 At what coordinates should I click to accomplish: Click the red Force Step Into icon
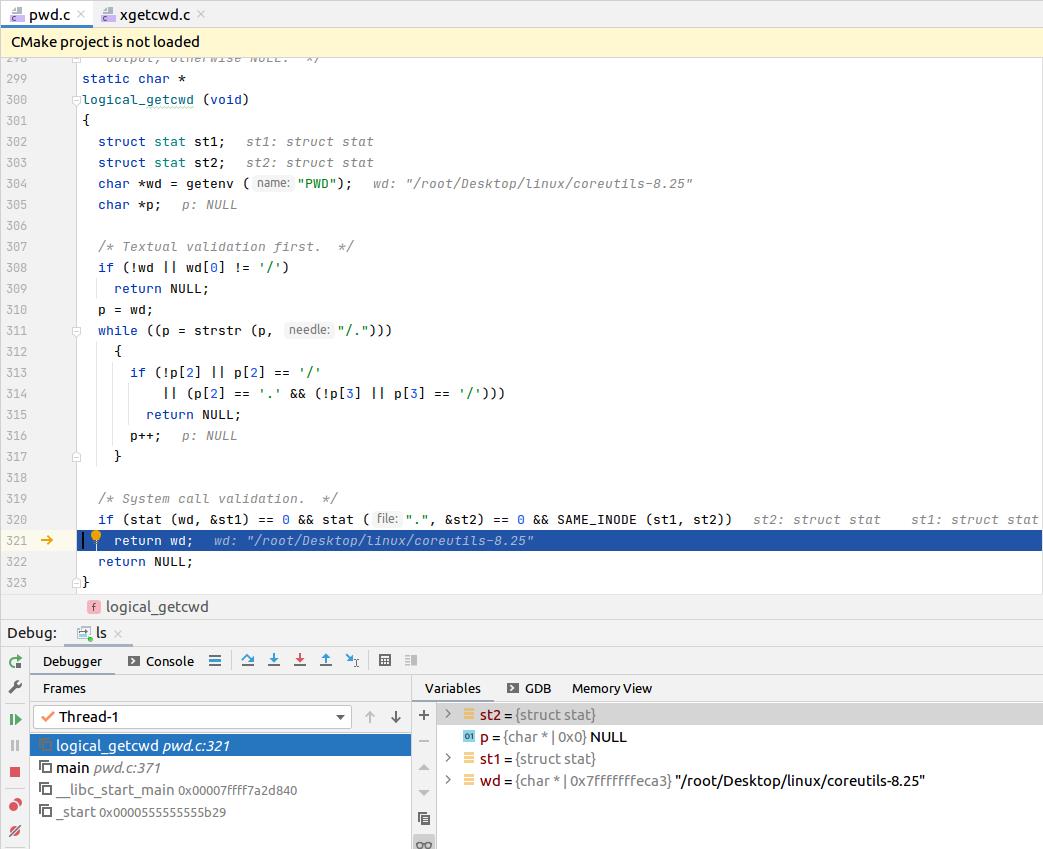pos(299,660)
